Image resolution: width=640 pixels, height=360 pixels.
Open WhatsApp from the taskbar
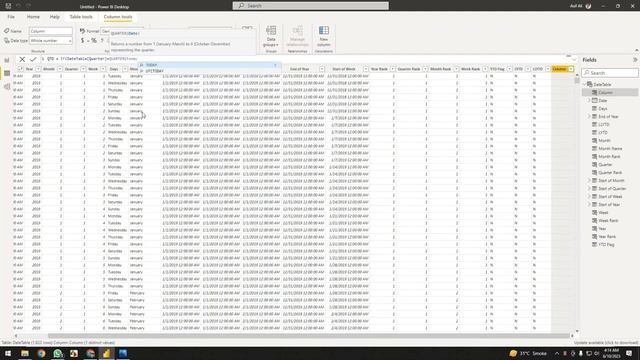pos(58,353)
